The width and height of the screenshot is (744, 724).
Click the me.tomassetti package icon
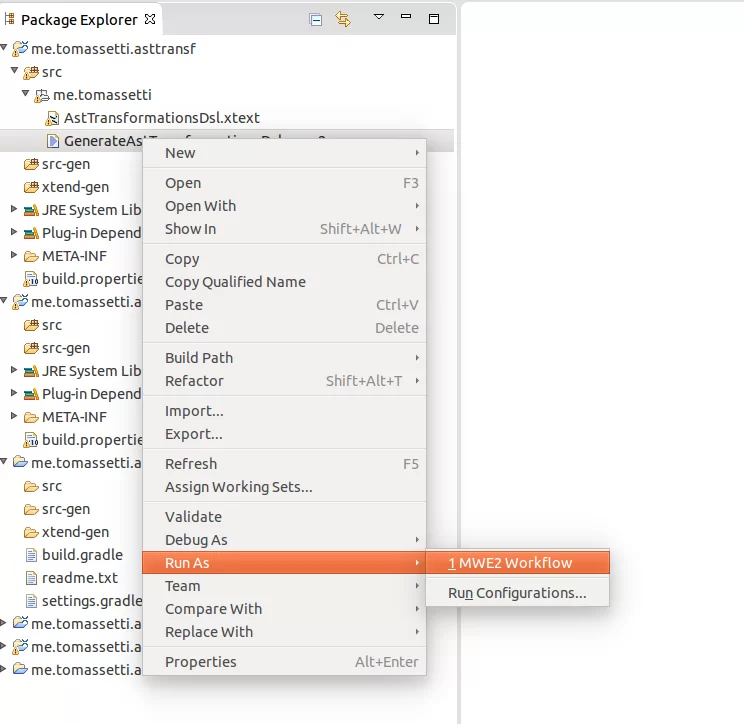tap(42, 95)
